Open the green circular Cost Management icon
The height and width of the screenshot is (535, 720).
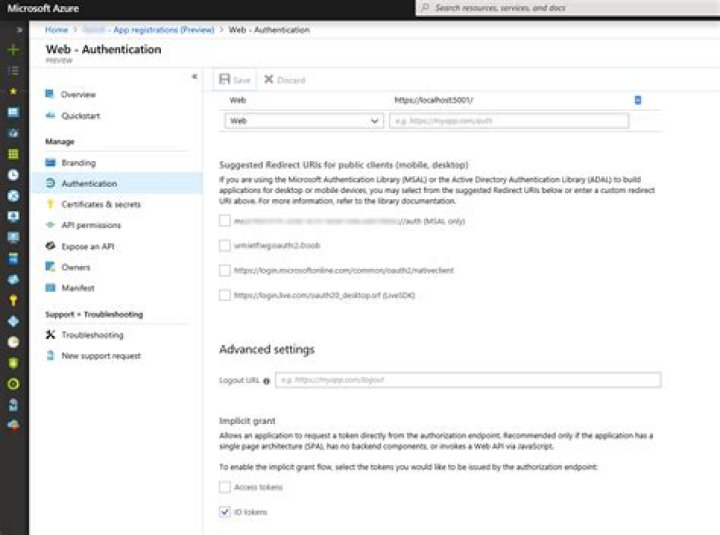coord(13,384)
